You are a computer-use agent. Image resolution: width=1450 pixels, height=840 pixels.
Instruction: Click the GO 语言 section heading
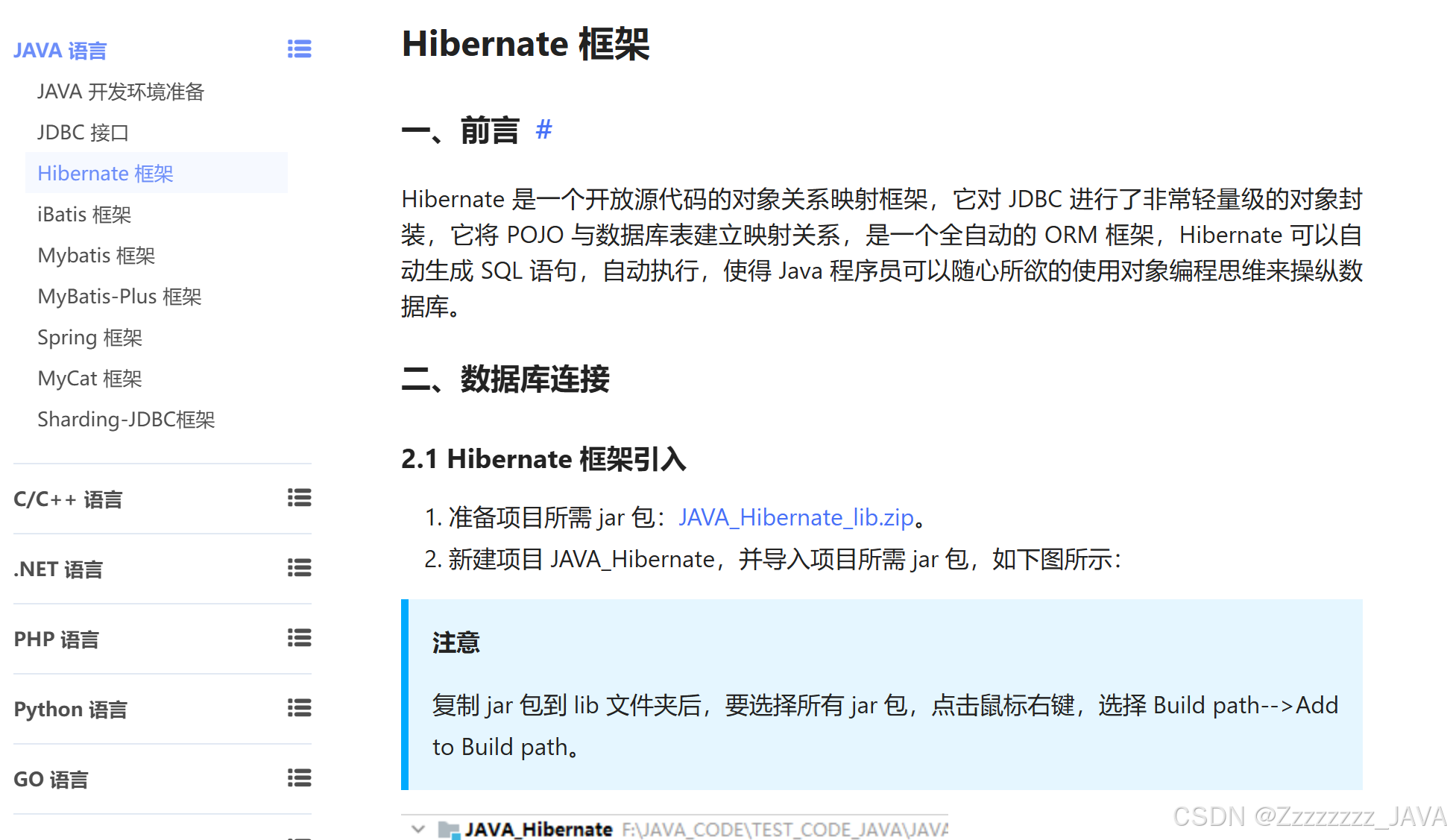pos(51,780)
